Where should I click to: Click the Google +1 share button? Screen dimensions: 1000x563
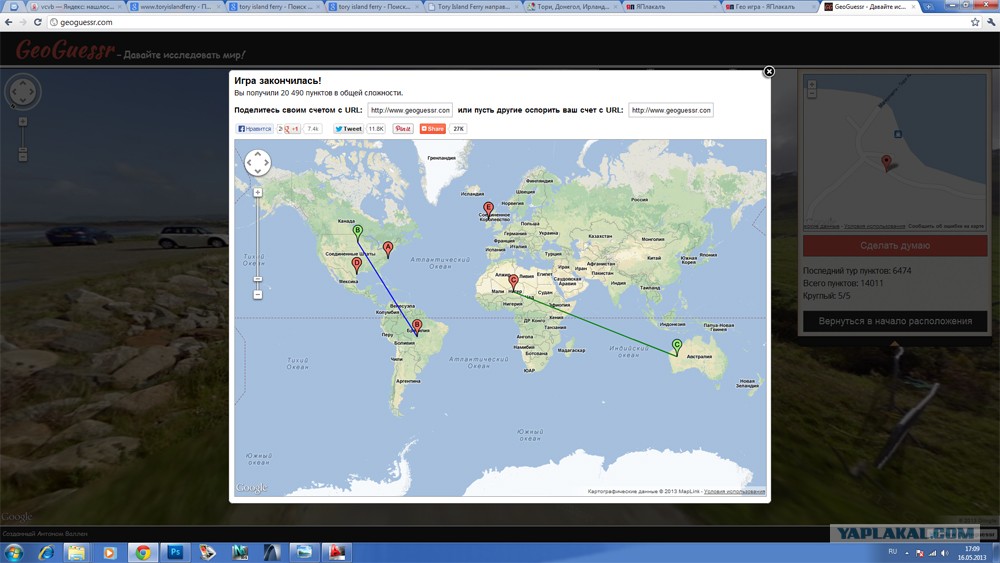click(x=291, y=129)
